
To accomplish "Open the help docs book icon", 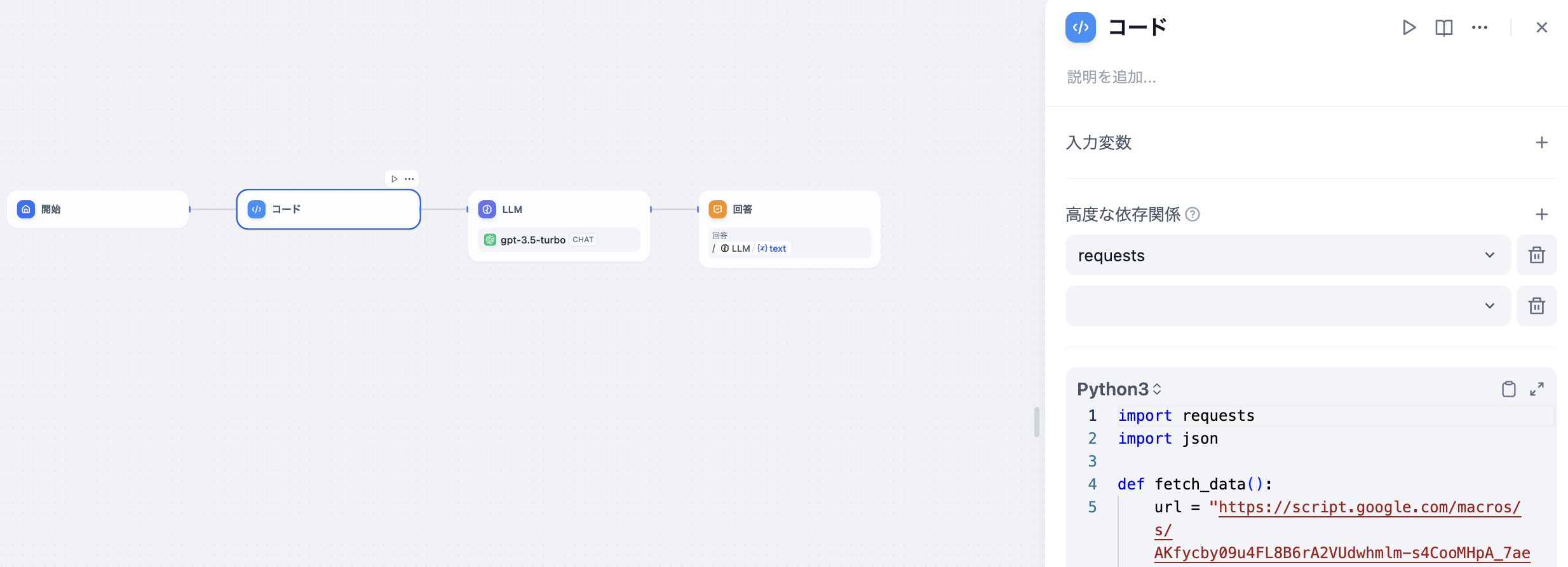I will click(1443, 27).
